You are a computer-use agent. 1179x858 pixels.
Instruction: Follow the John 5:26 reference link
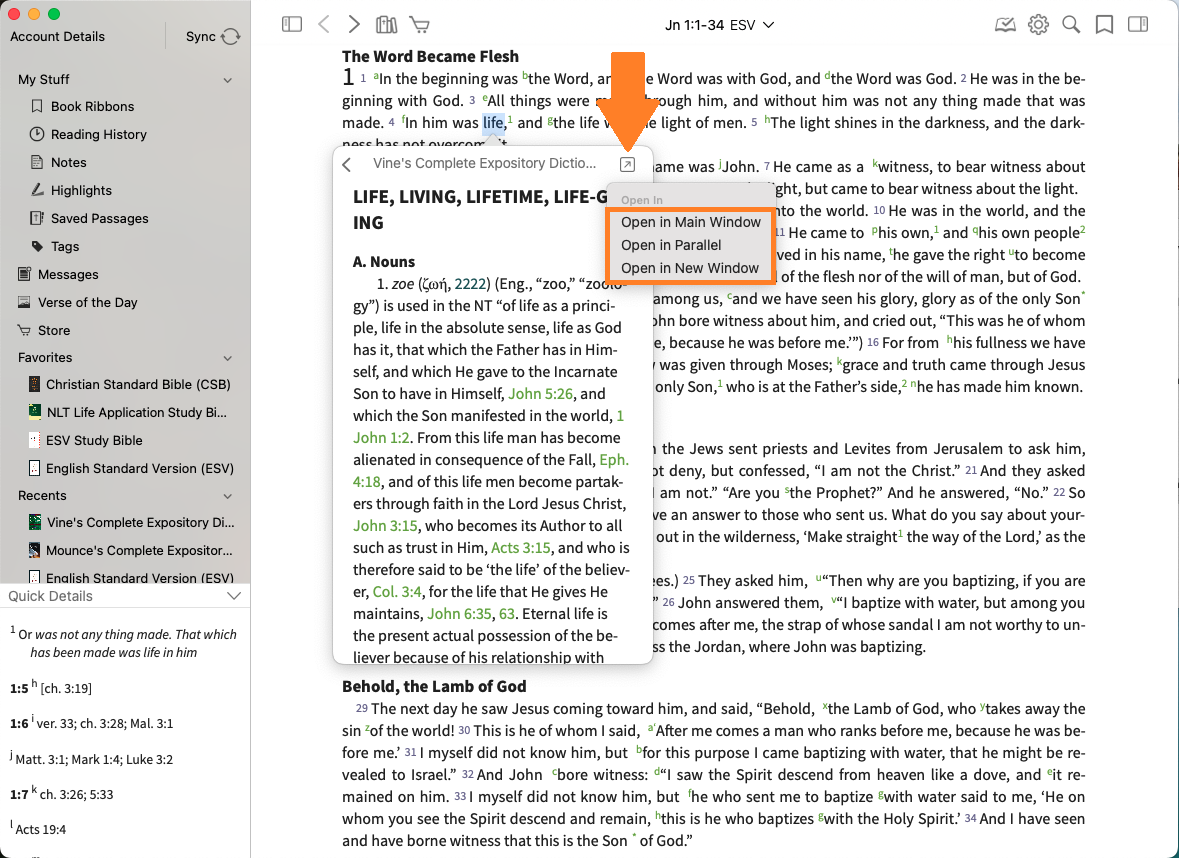click(541, 394)
